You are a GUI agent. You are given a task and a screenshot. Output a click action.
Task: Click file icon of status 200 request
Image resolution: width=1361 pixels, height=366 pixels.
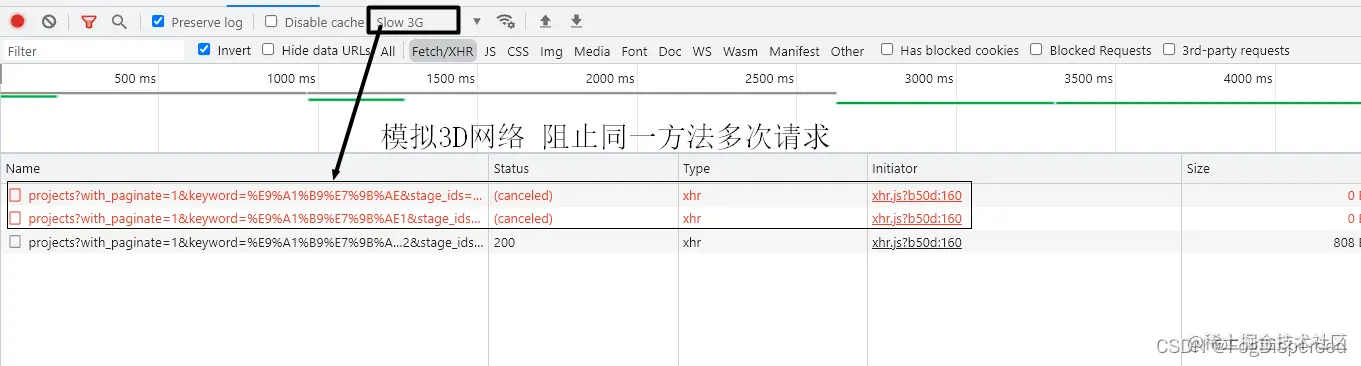click(15, 241)
